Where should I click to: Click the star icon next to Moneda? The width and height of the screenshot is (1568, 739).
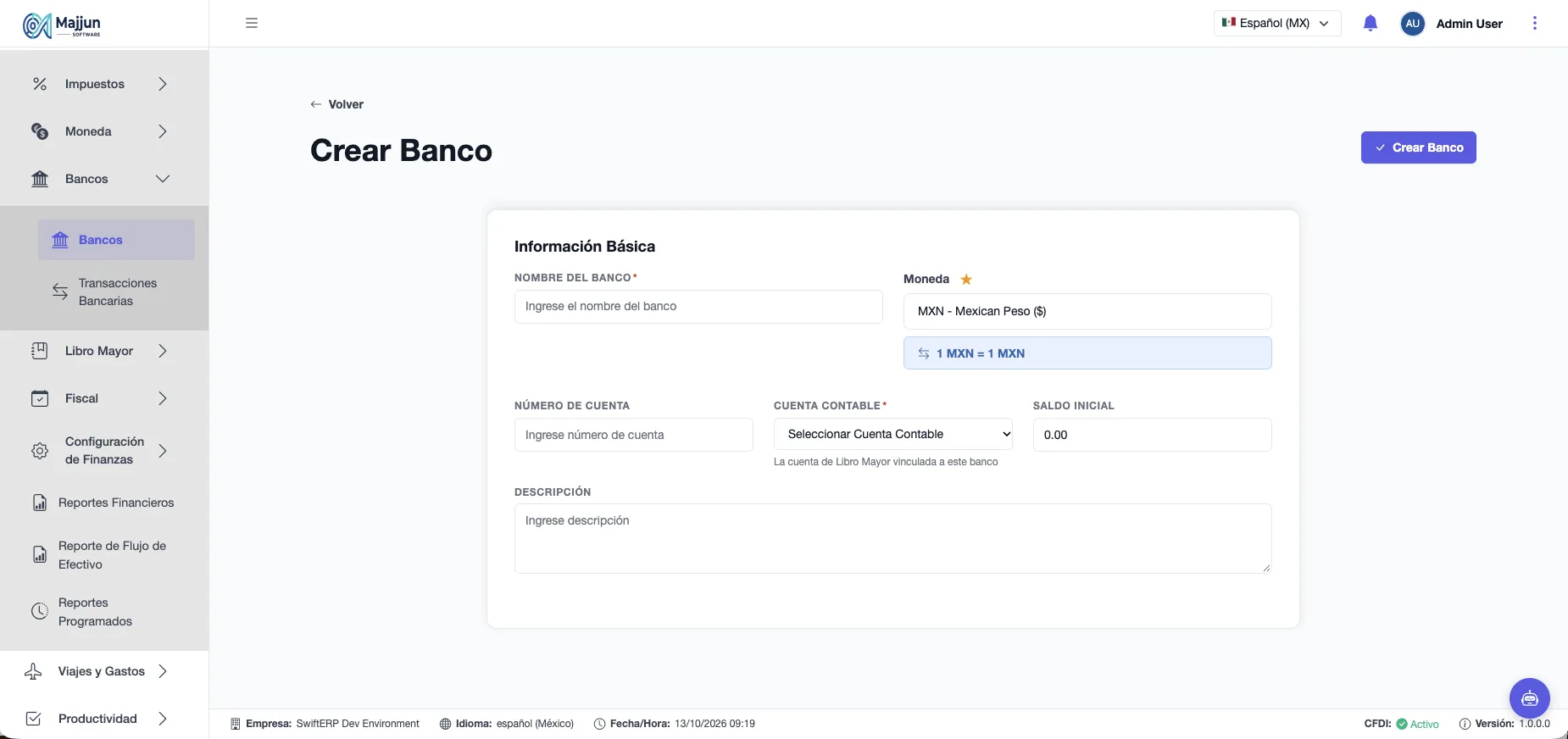point(966,279)
